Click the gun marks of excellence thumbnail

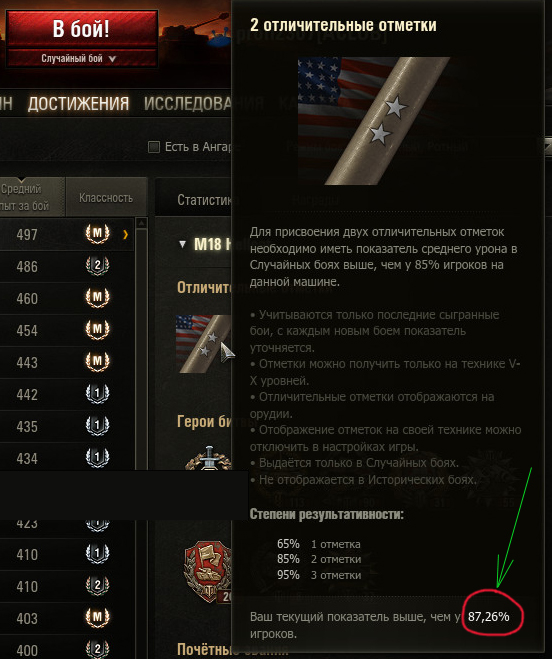[x=203, y=343]
